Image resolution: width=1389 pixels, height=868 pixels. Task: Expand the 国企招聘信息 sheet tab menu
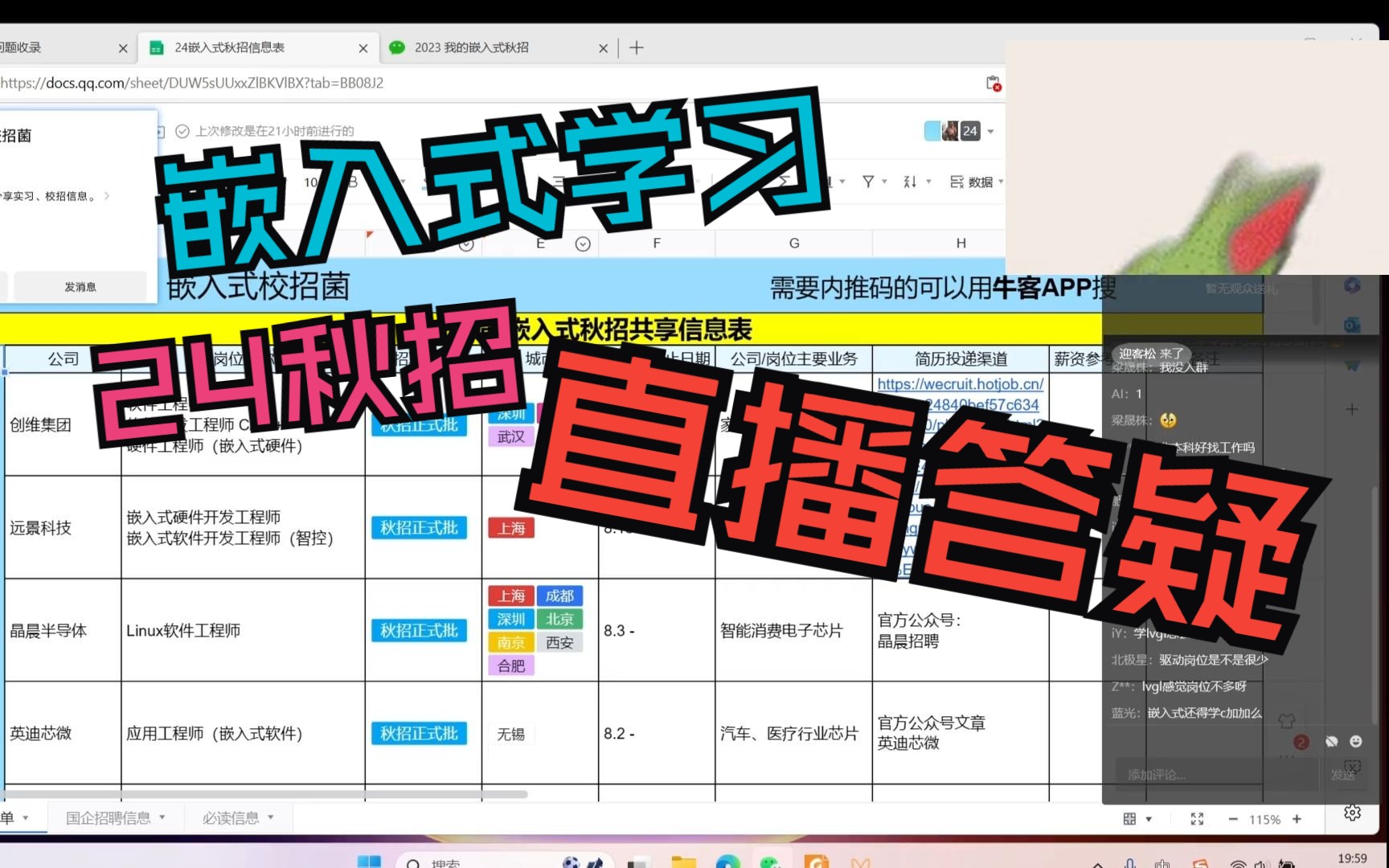pos(162,817)
